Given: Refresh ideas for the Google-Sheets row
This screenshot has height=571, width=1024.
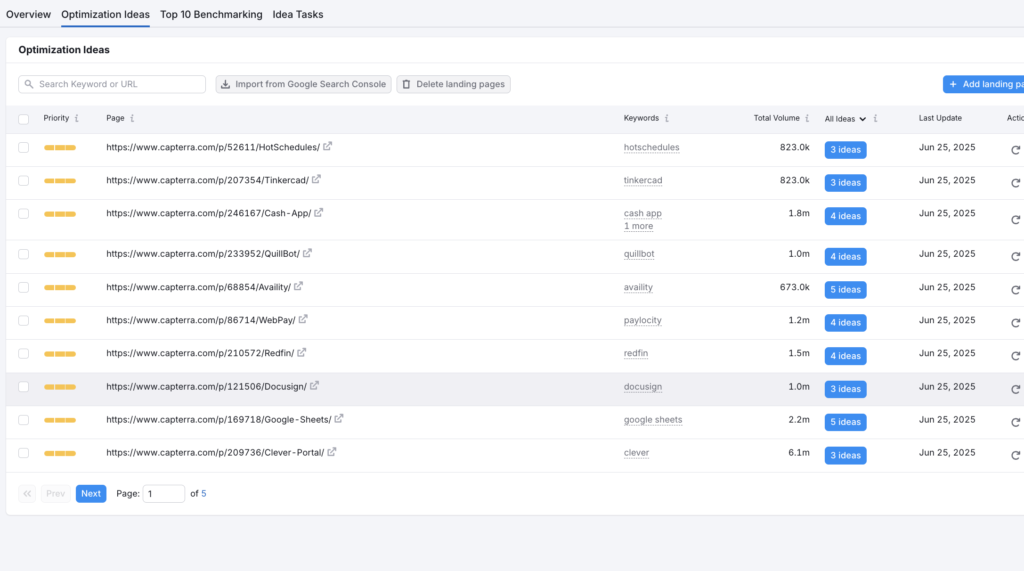Looking at the screenshot, I should click(1016, 422).
